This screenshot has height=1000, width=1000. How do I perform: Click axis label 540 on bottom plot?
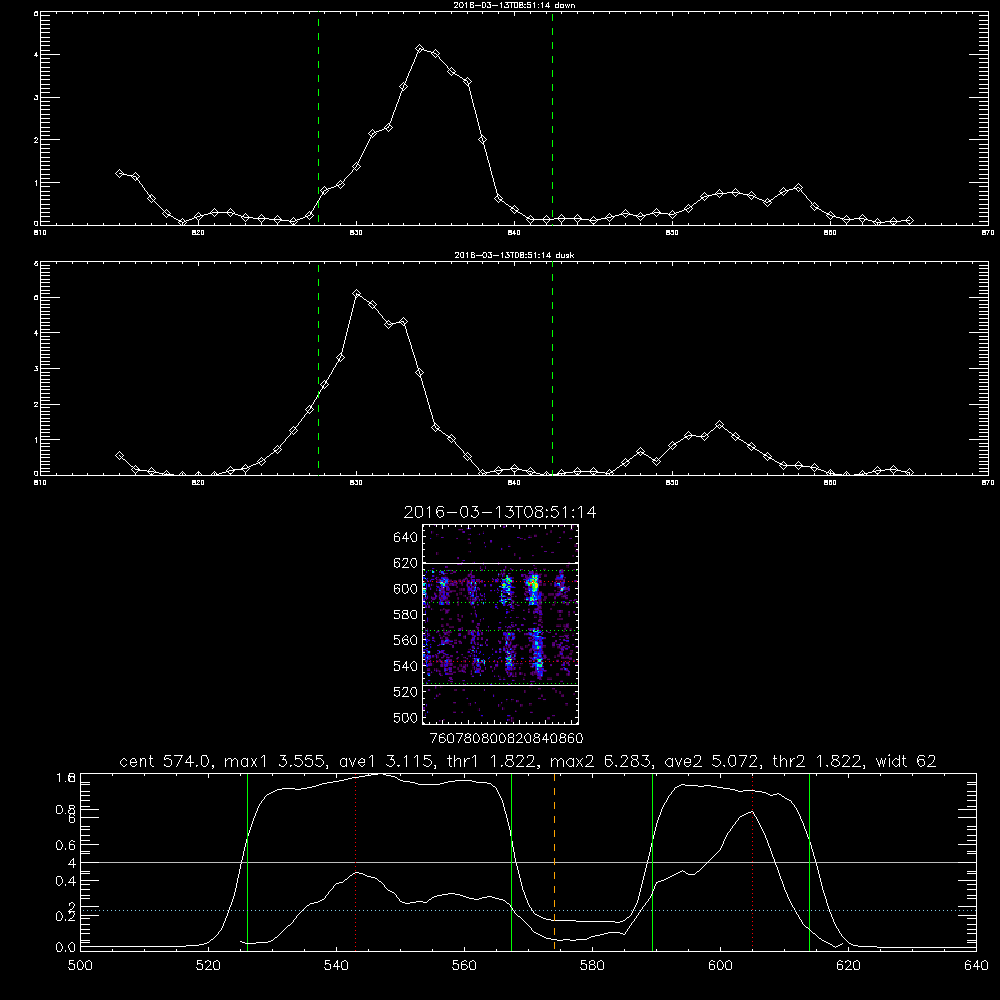[336, 966]
